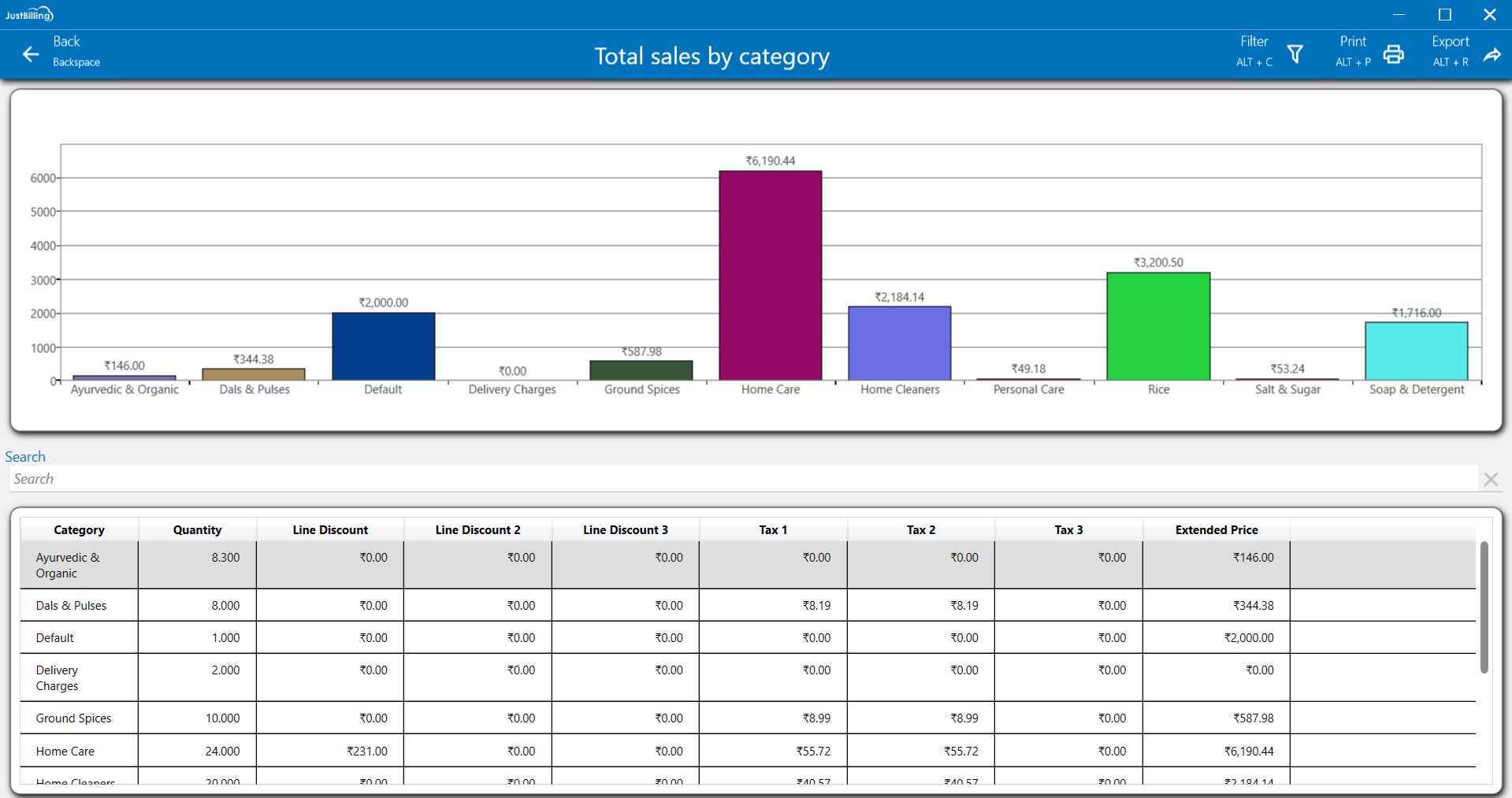Image resolution: width=1512 pixels, height=798 pixels.
Task: Click the Tax 1 column header
Action: 773,530
